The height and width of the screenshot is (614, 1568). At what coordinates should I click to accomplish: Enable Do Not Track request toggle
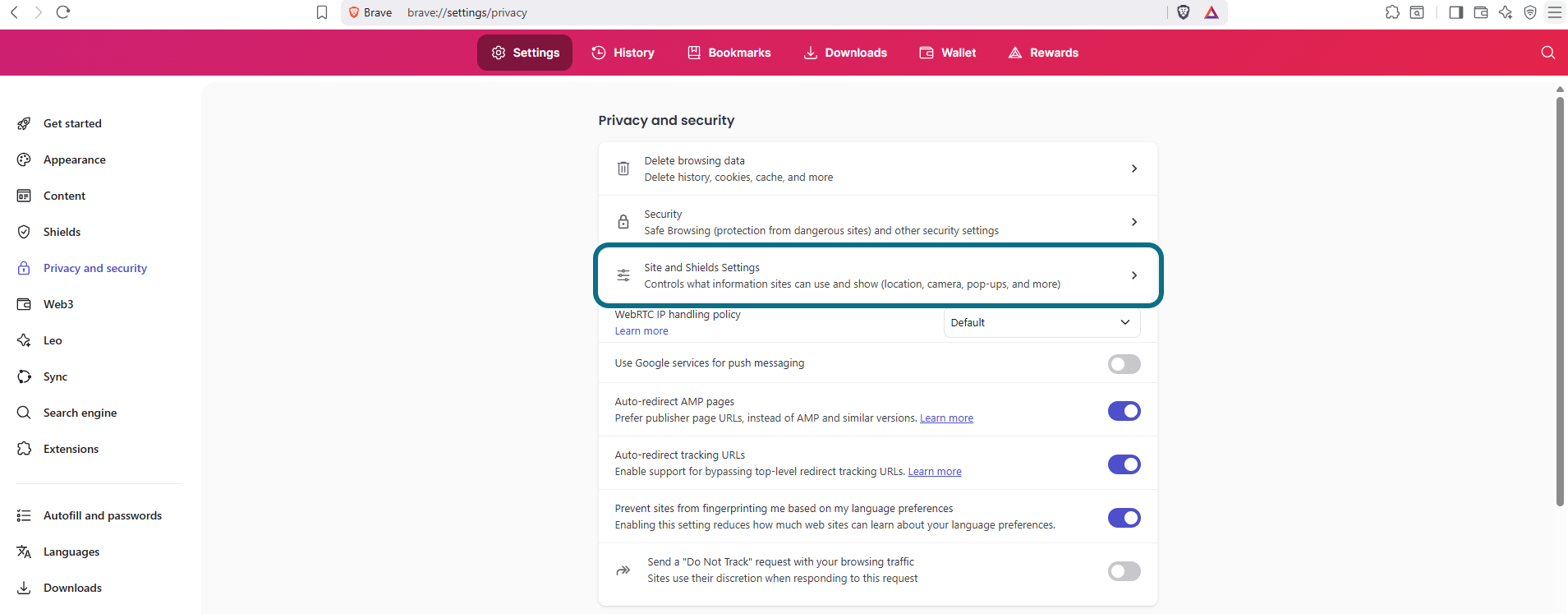(1124, 571)
